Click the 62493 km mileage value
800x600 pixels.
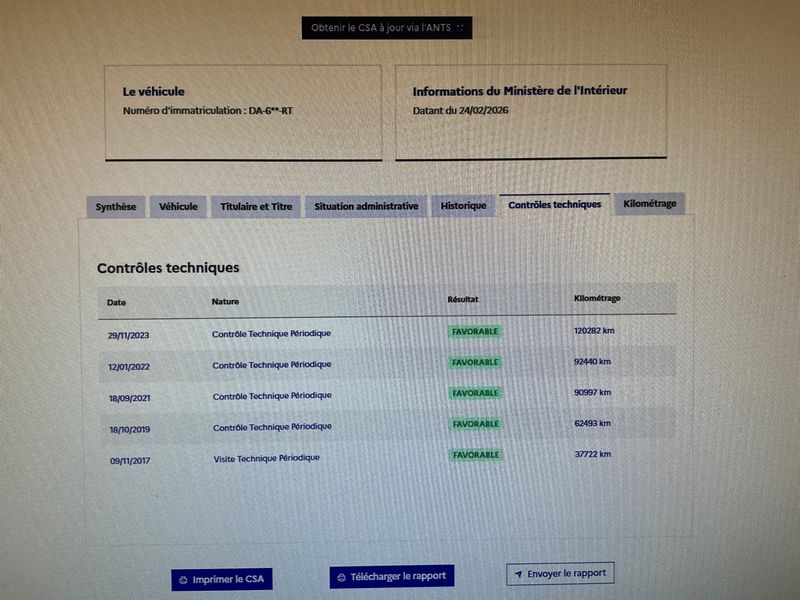click(592, 423)
